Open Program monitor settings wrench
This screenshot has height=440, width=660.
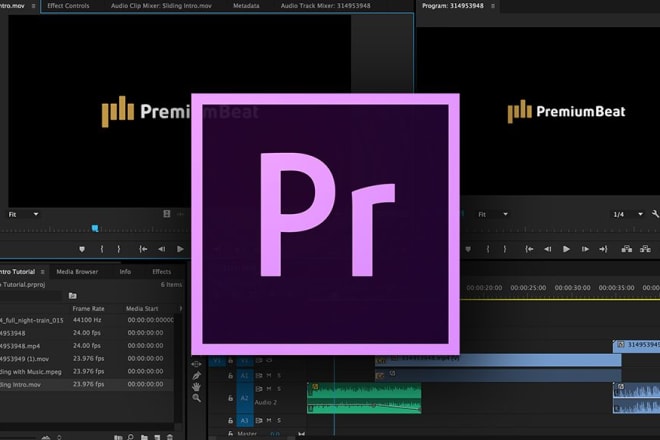tap(655, 214)
